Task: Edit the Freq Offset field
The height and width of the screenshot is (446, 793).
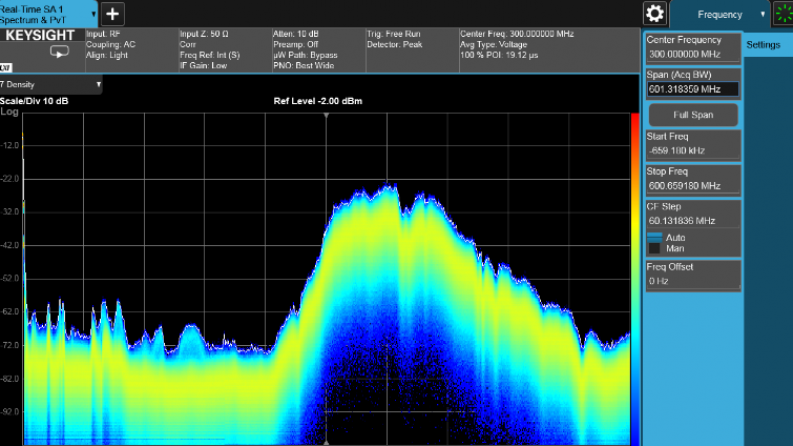Action: (692, 281)
